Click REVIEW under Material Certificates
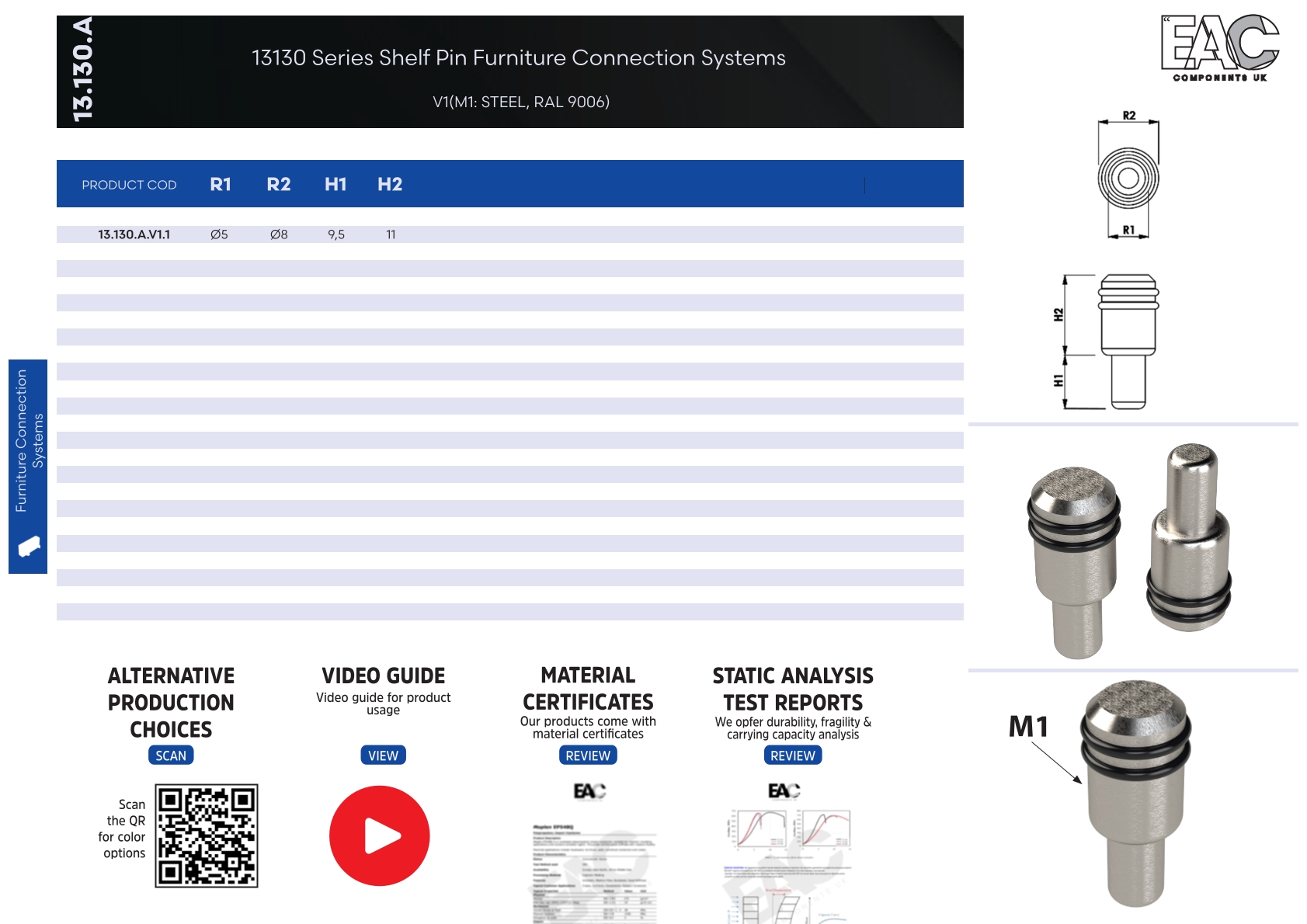This screenshot has width=1307, height=924. point(588,756)
